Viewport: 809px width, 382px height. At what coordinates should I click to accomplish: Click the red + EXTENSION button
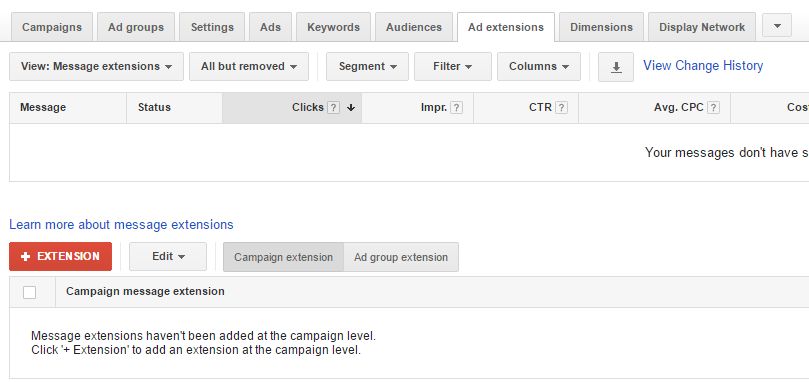(x=60, y=257)
